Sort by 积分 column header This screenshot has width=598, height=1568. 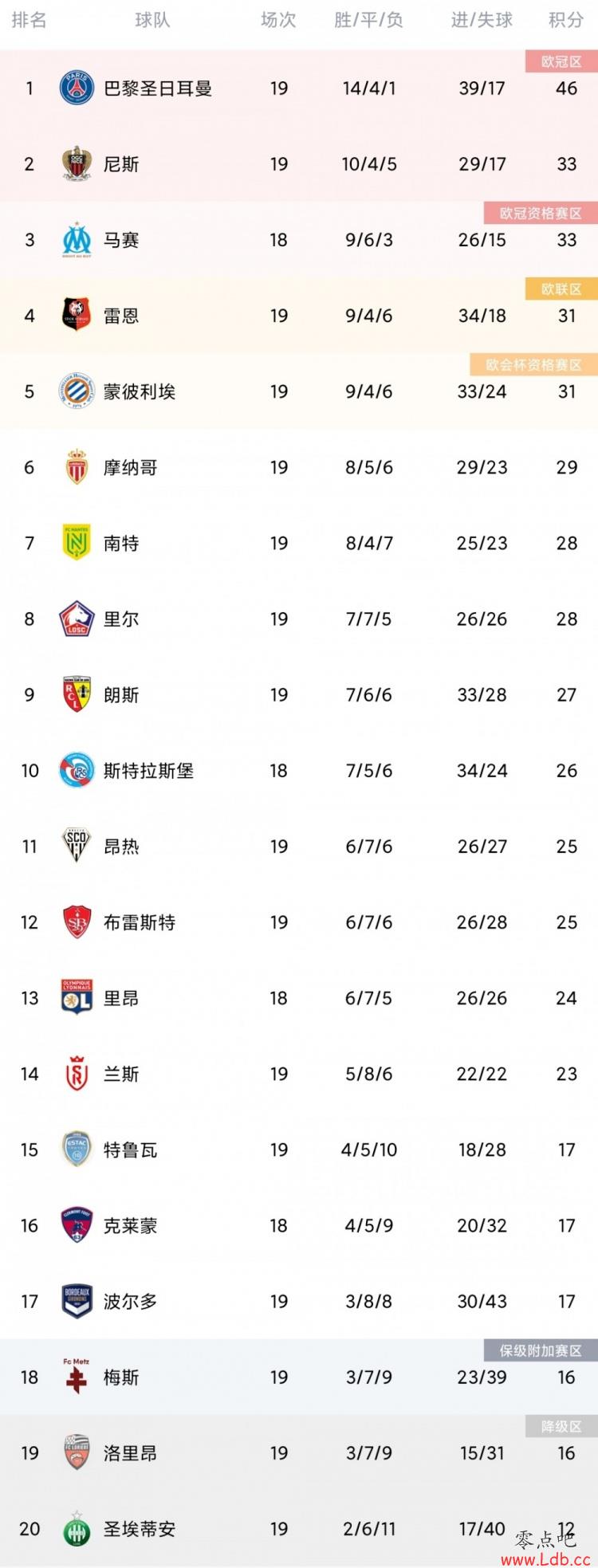(x=566, y=20)
